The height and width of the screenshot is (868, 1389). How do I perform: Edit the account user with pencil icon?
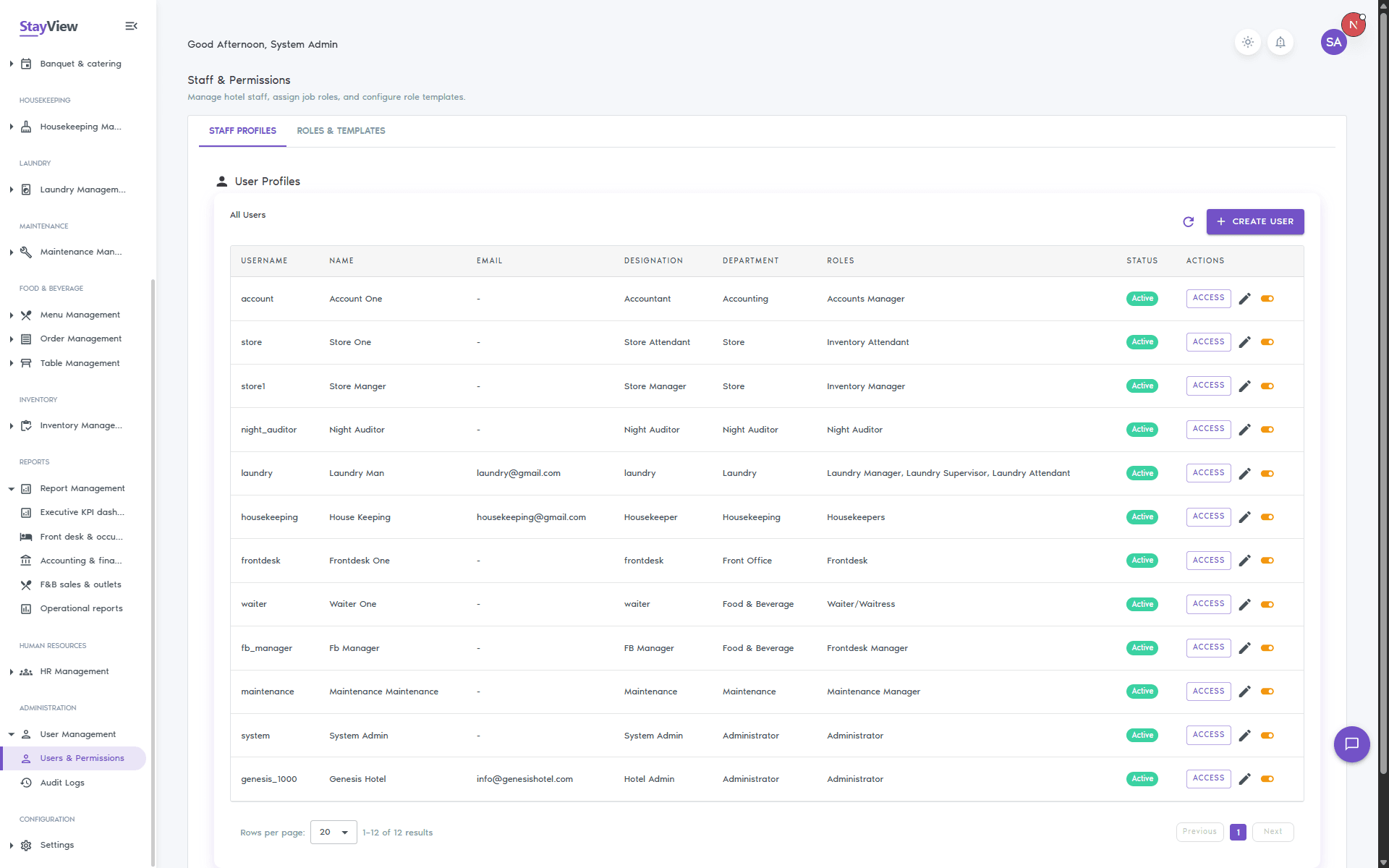(1244, 299)
